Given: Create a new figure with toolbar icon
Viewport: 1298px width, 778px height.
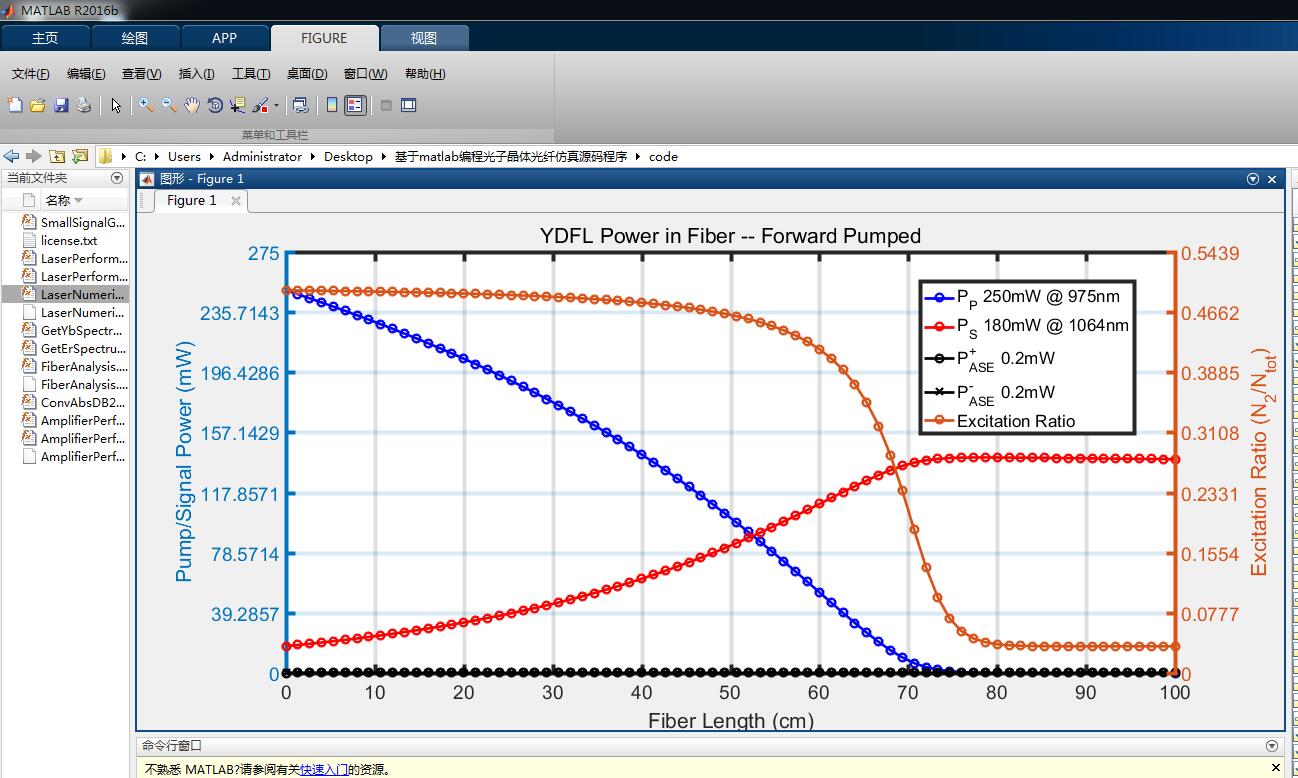Looking at the screenshot, I should [15, 105].
